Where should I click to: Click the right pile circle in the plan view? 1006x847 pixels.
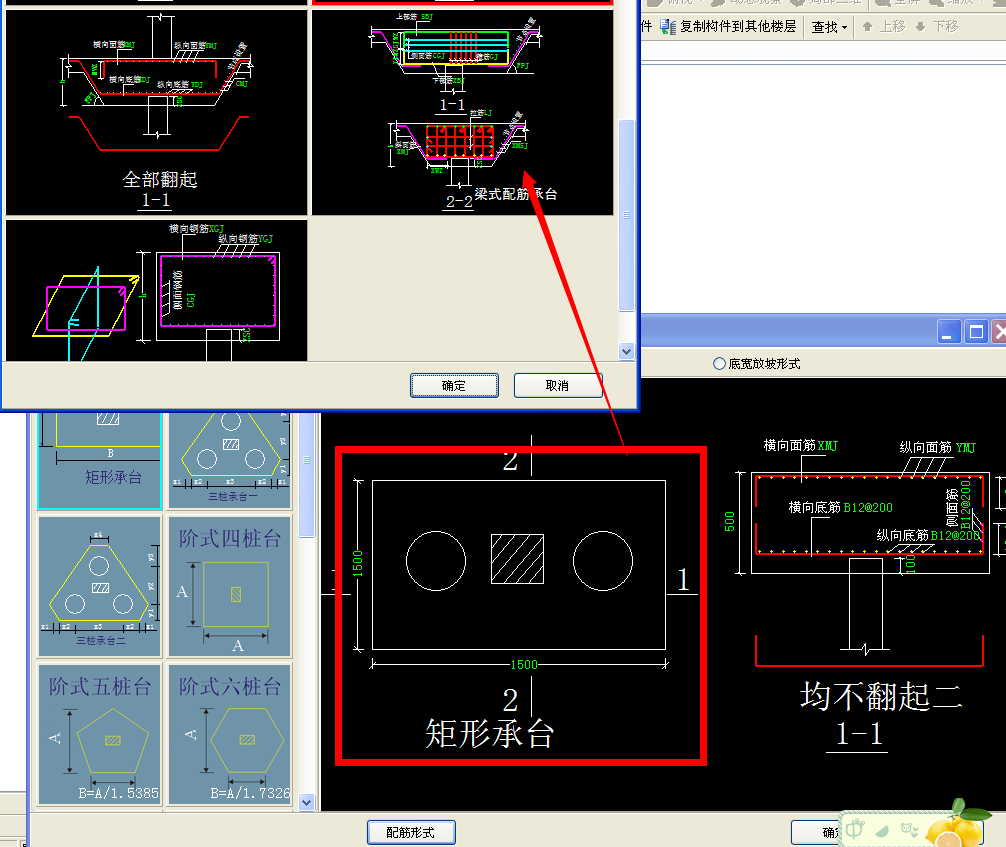coord(602,561)
